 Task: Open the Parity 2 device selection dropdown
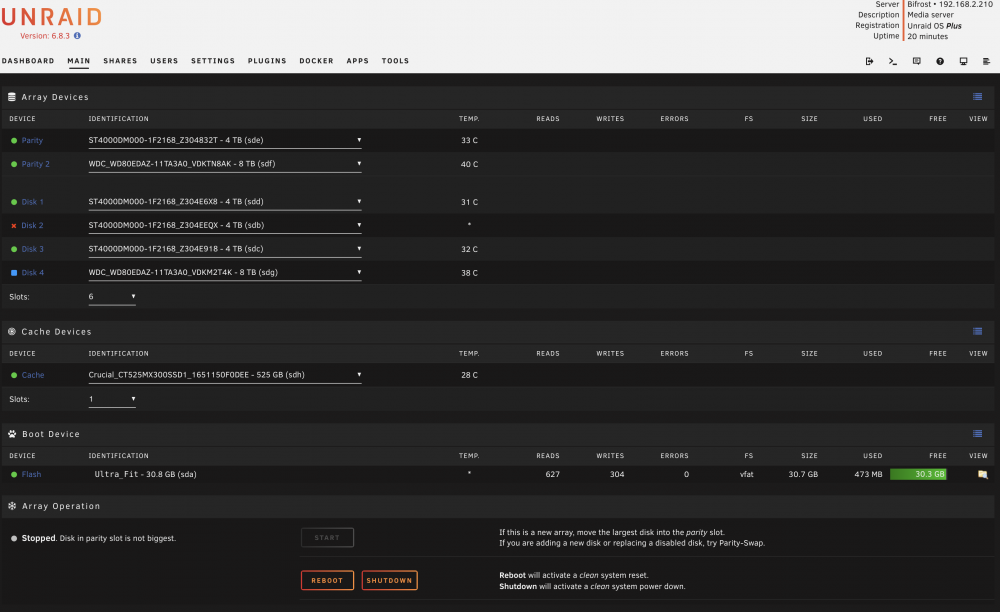(x=224, y=164)
